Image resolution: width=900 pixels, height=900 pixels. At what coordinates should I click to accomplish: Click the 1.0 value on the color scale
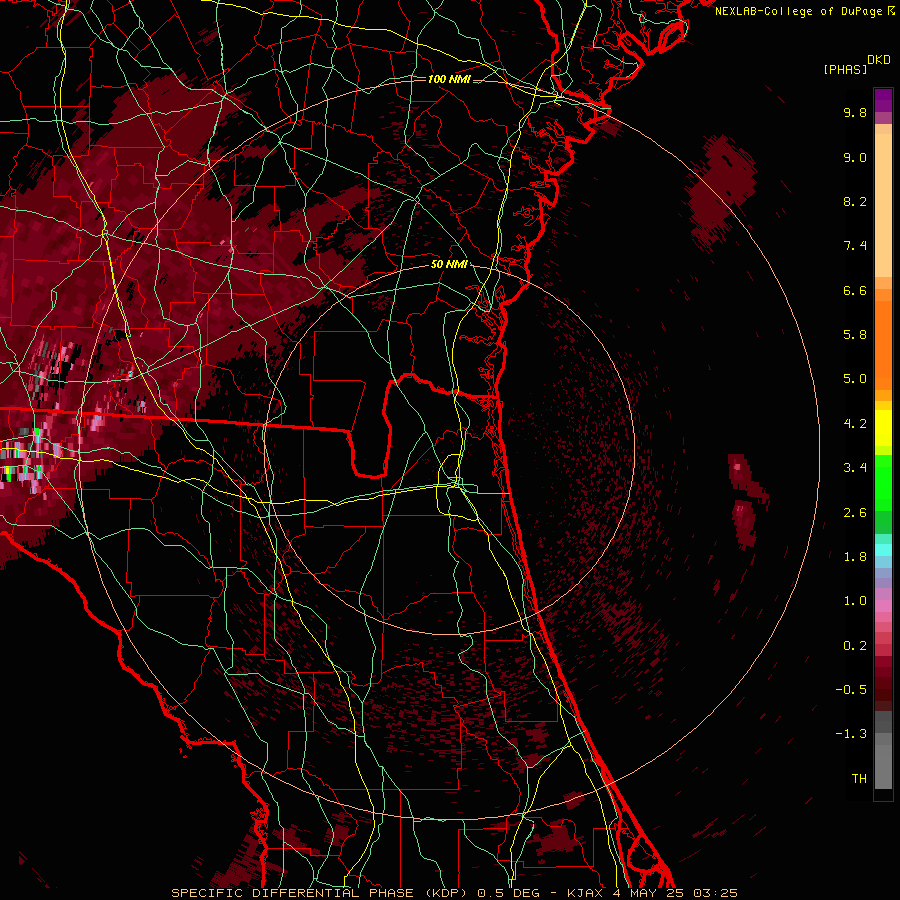[855, 601]
